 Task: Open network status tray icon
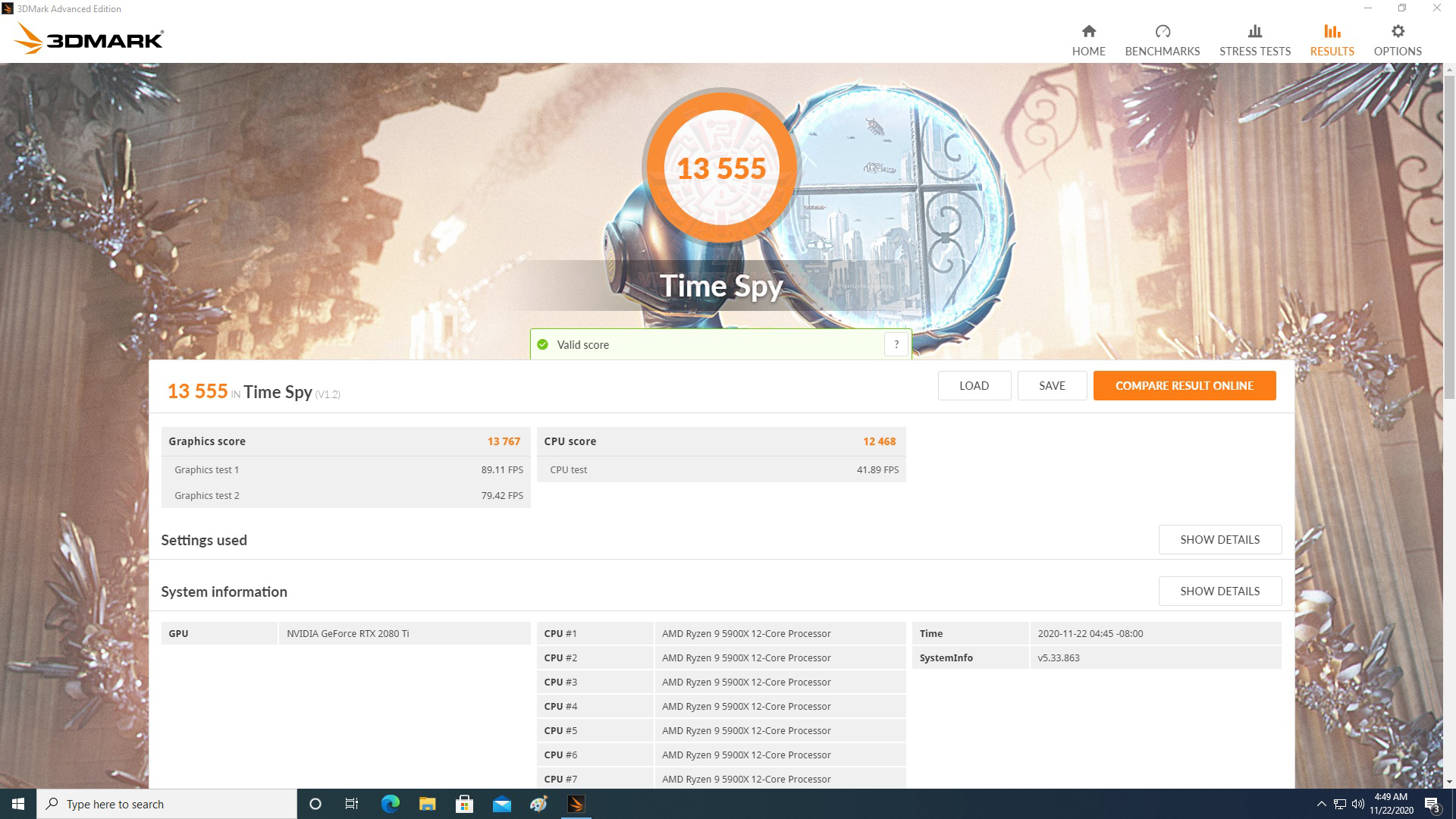click(x=1340, y=804)
